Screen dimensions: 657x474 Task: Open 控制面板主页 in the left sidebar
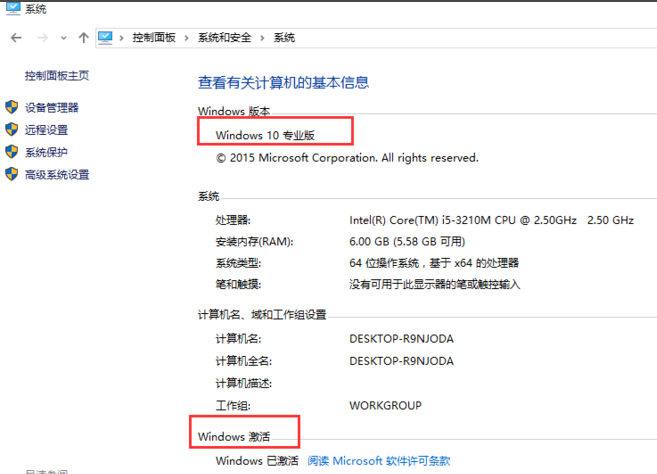(57, 75)
